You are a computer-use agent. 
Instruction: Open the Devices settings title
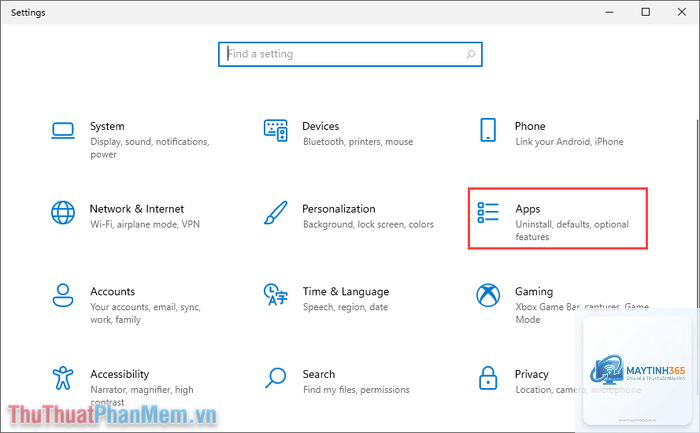(321, 126)
